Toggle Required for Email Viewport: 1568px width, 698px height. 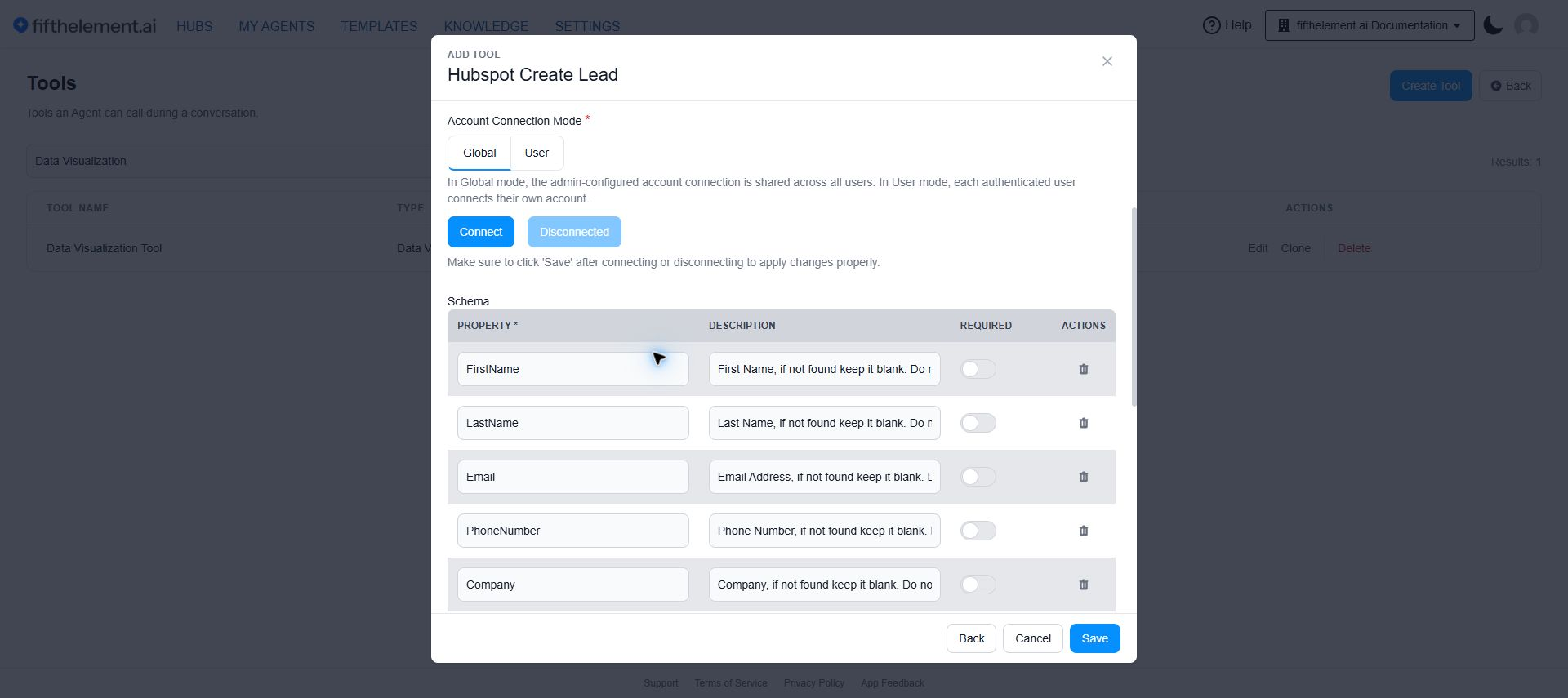978,477
